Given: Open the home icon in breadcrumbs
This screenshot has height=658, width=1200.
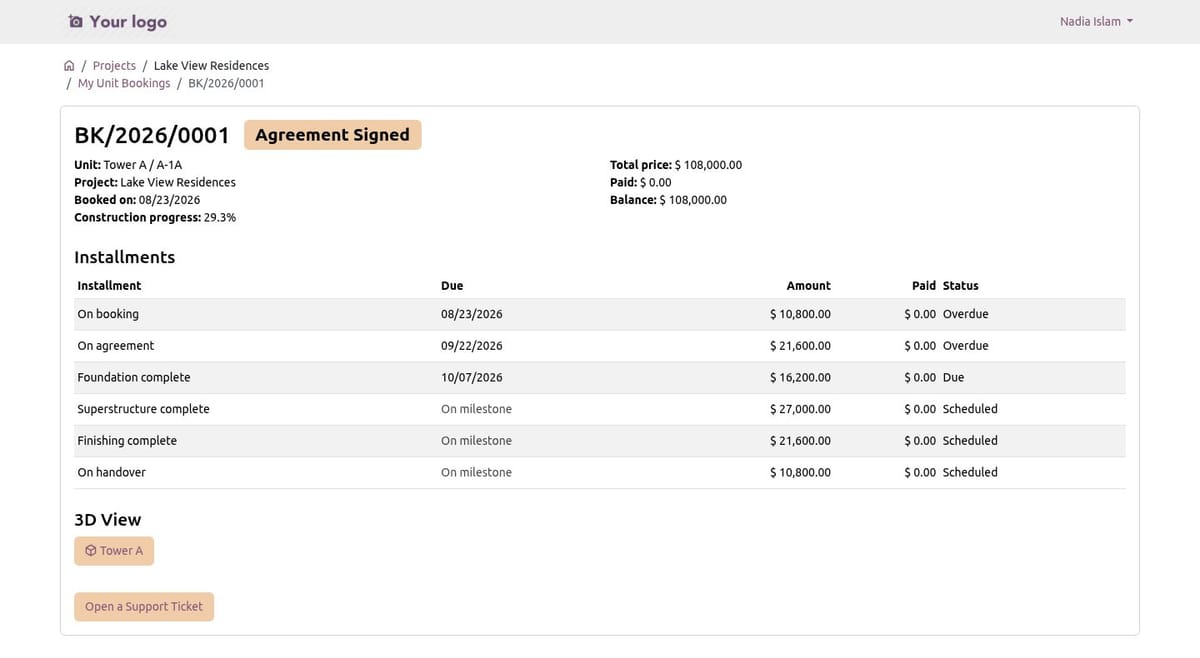Looking at the screenshot, I should point(69,66).
